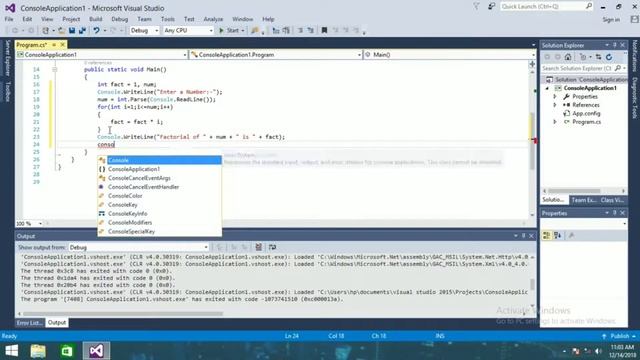
Task: Click the Clear All icon in Output panel
Action: 258,247
